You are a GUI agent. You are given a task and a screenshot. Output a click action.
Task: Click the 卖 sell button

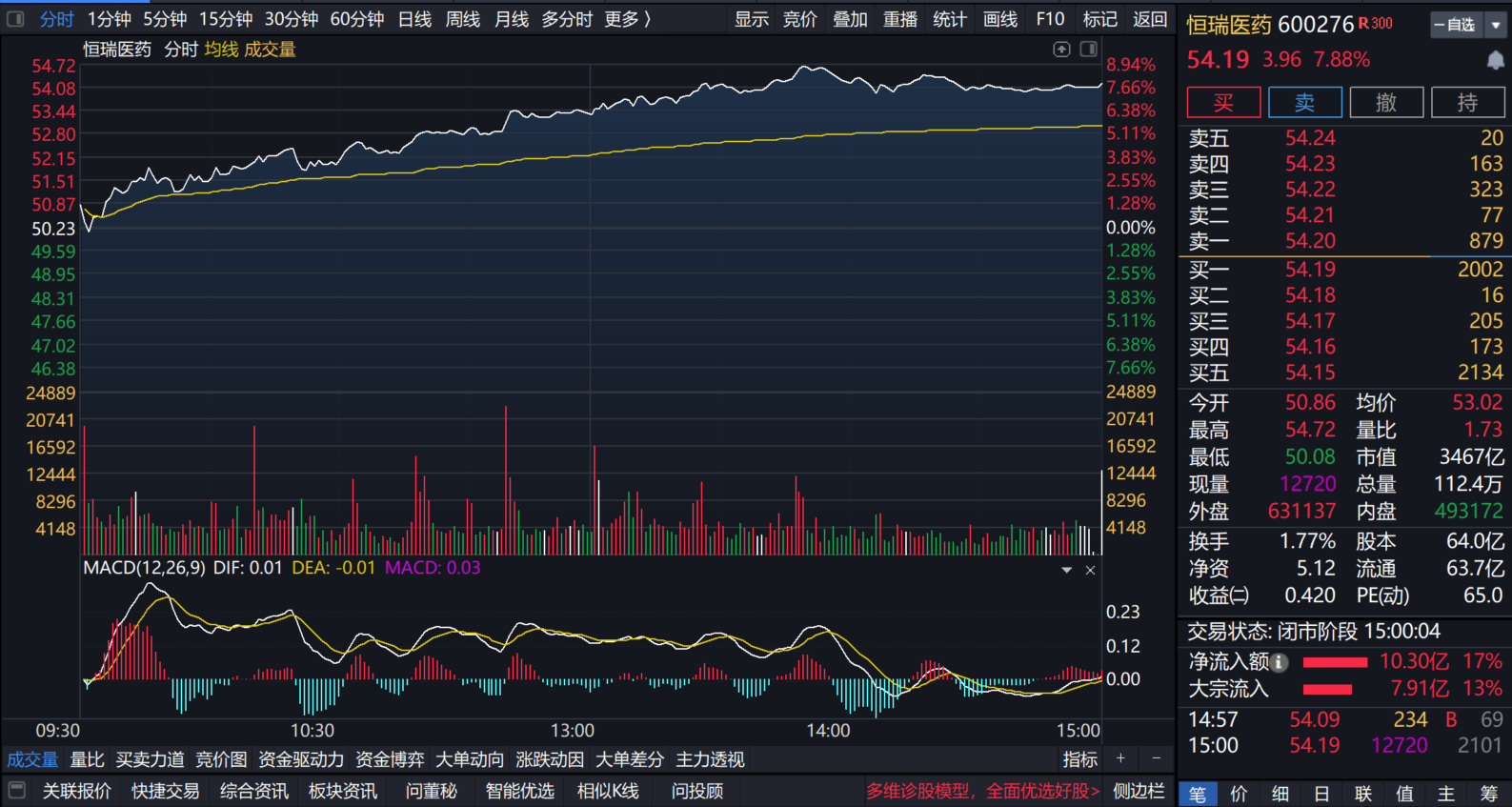coord(1305,102)
